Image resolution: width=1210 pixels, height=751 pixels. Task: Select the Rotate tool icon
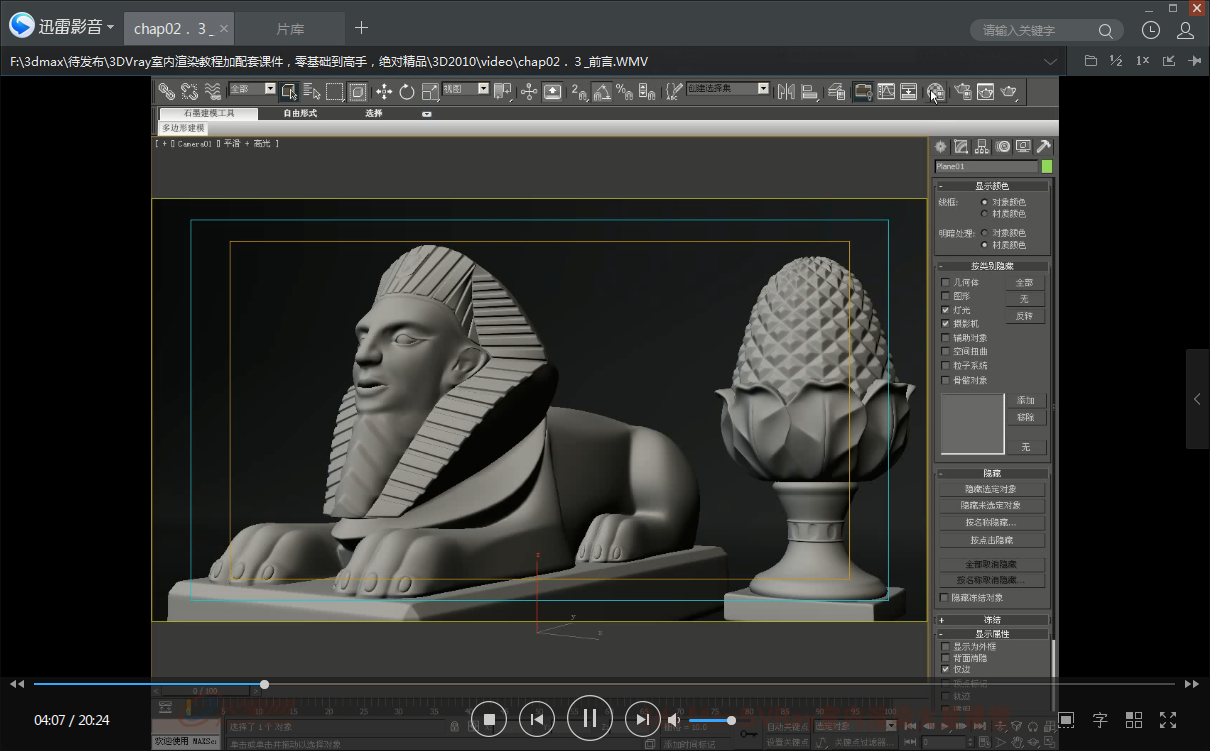point(407,92)
